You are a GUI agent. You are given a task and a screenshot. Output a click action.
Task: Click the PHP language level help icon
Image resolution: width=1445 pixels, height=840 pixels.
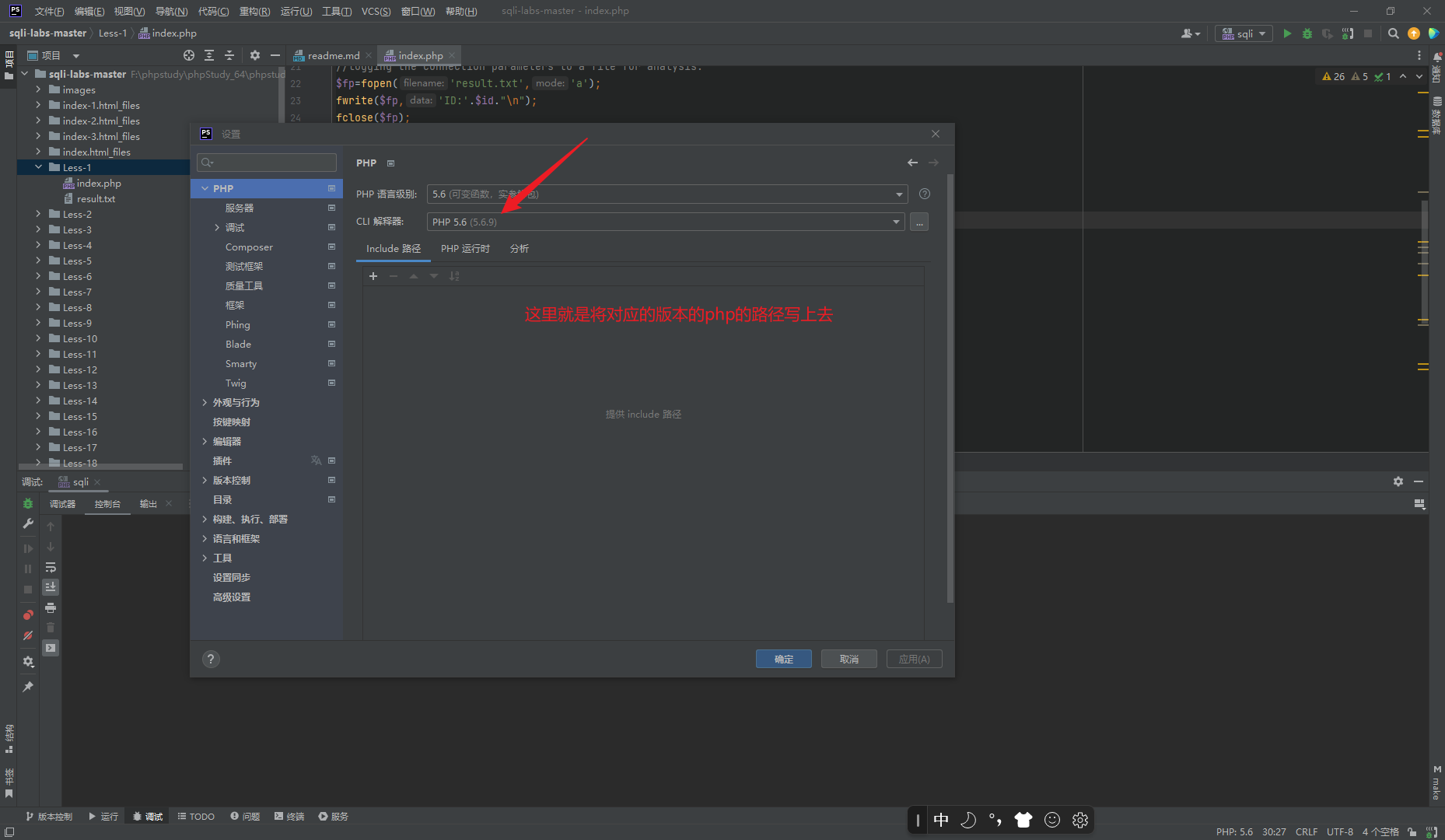(925, 194)
